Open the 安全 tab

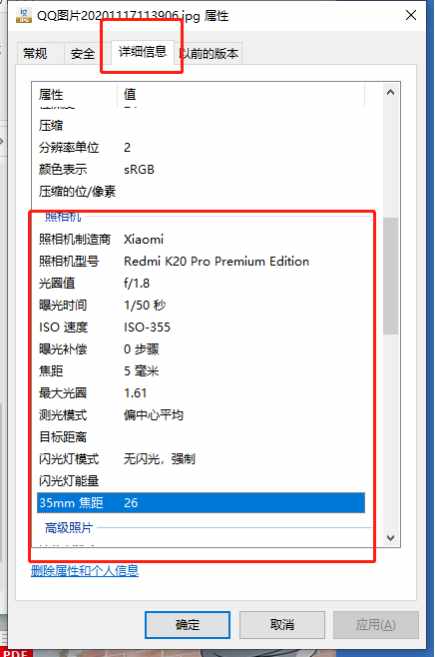[83, 54]
